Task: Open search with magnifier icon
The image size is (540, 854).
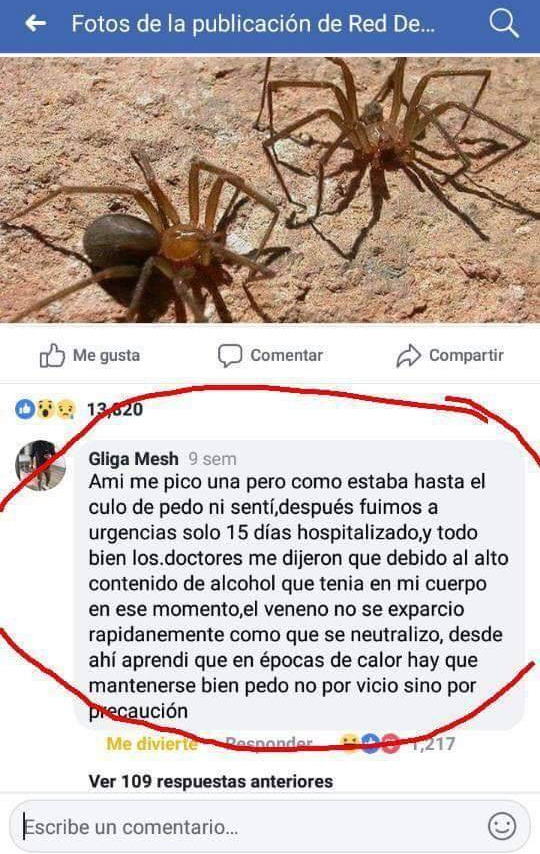Action: tap(503, 23)
